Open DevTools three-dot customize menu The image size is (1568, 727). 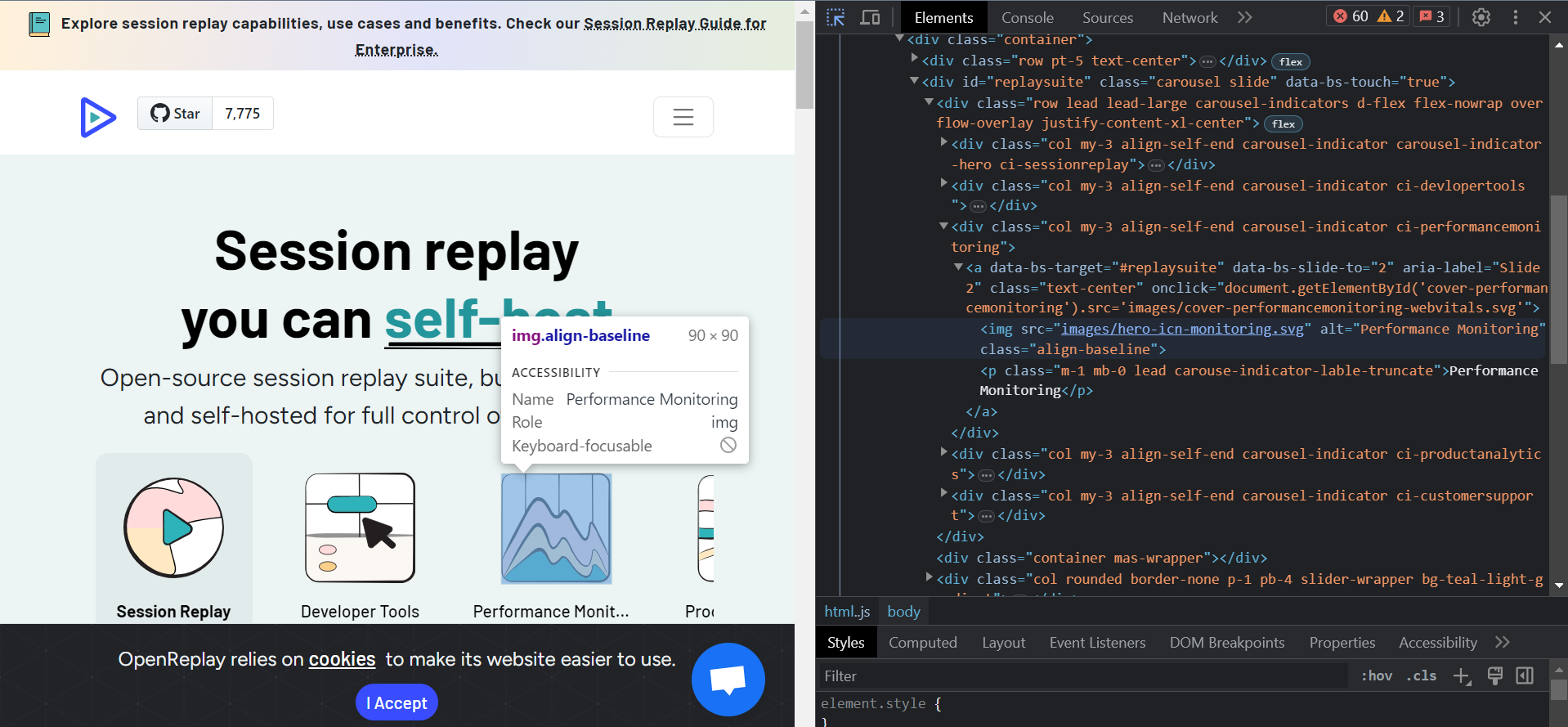point(1515,17)
